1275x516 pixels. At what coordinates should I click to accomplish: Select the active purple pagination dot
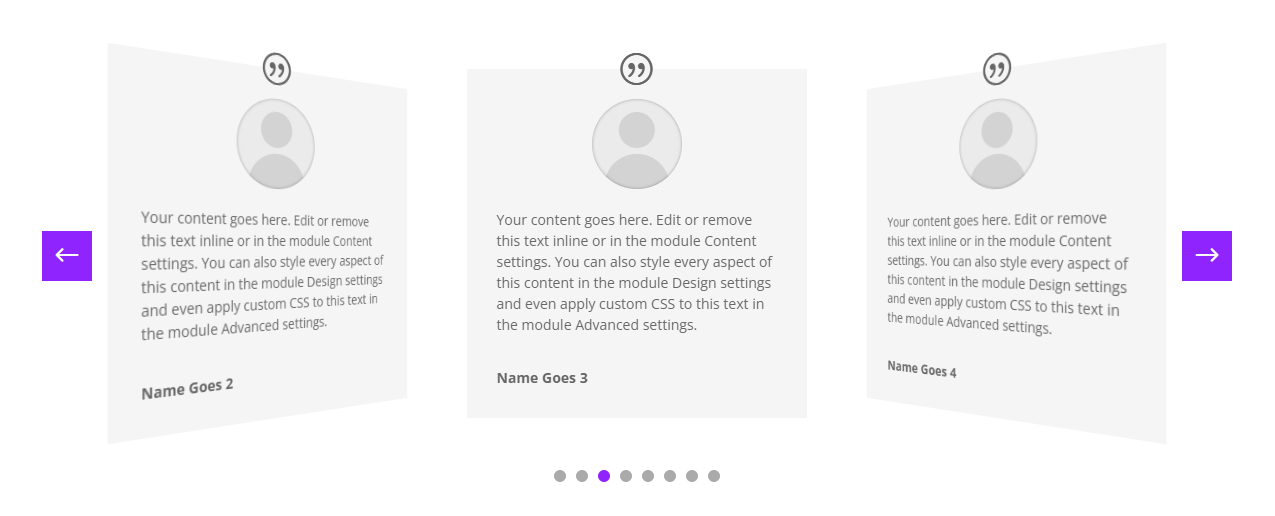(x=604, y=476)
